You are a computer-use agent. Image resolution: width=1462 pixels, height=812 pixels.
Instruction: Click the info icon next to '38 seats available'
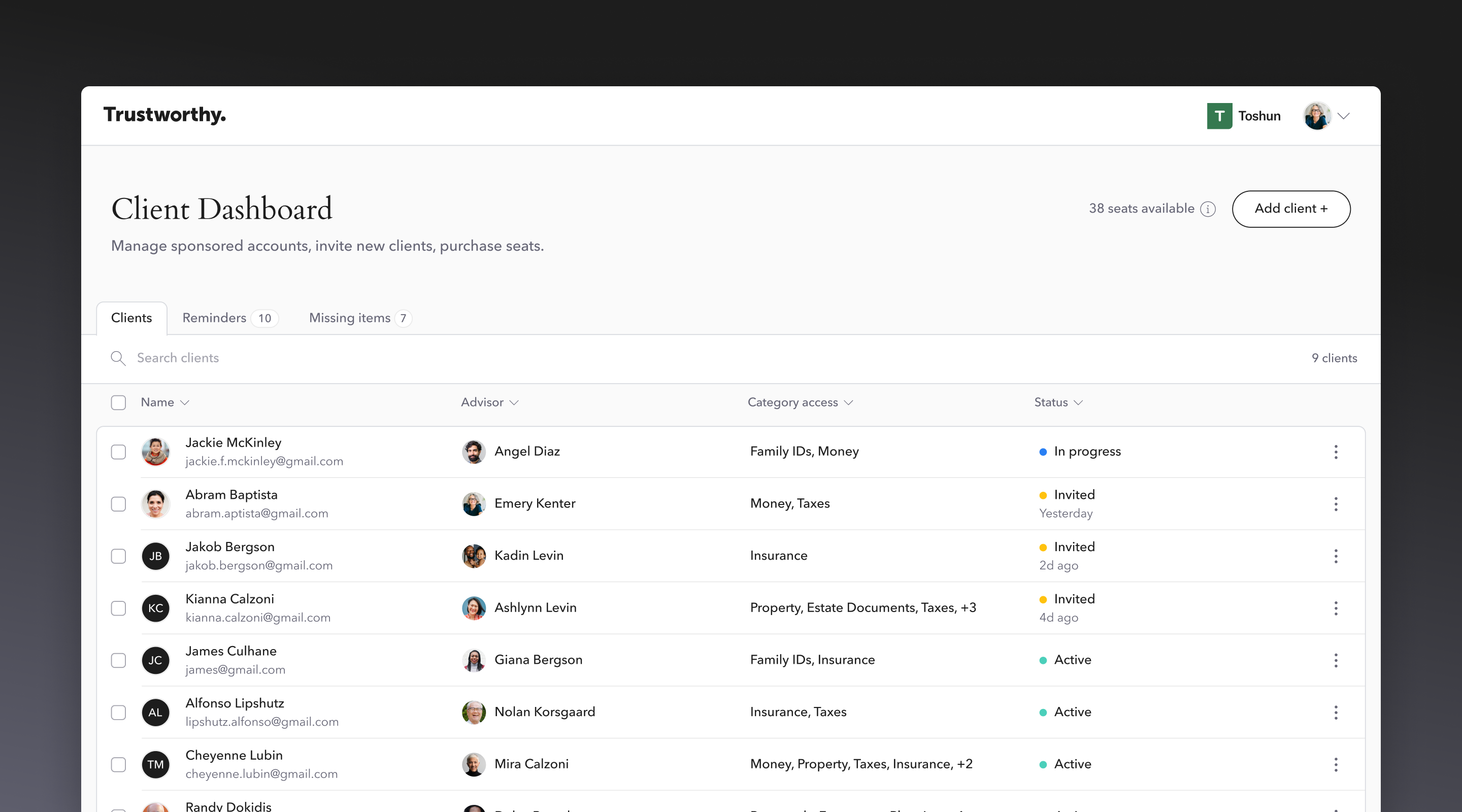point(1208,209)
